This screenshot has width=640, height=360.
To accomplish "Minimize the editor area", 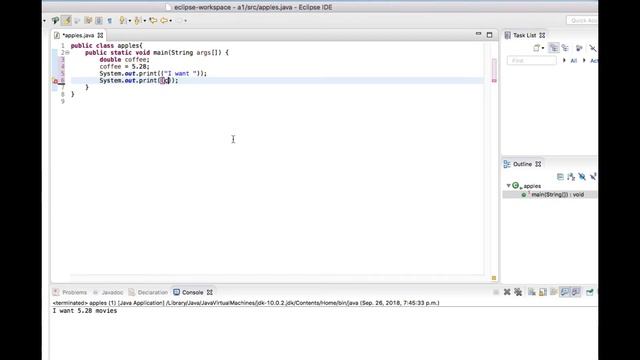I will click(x=478, y=34).
